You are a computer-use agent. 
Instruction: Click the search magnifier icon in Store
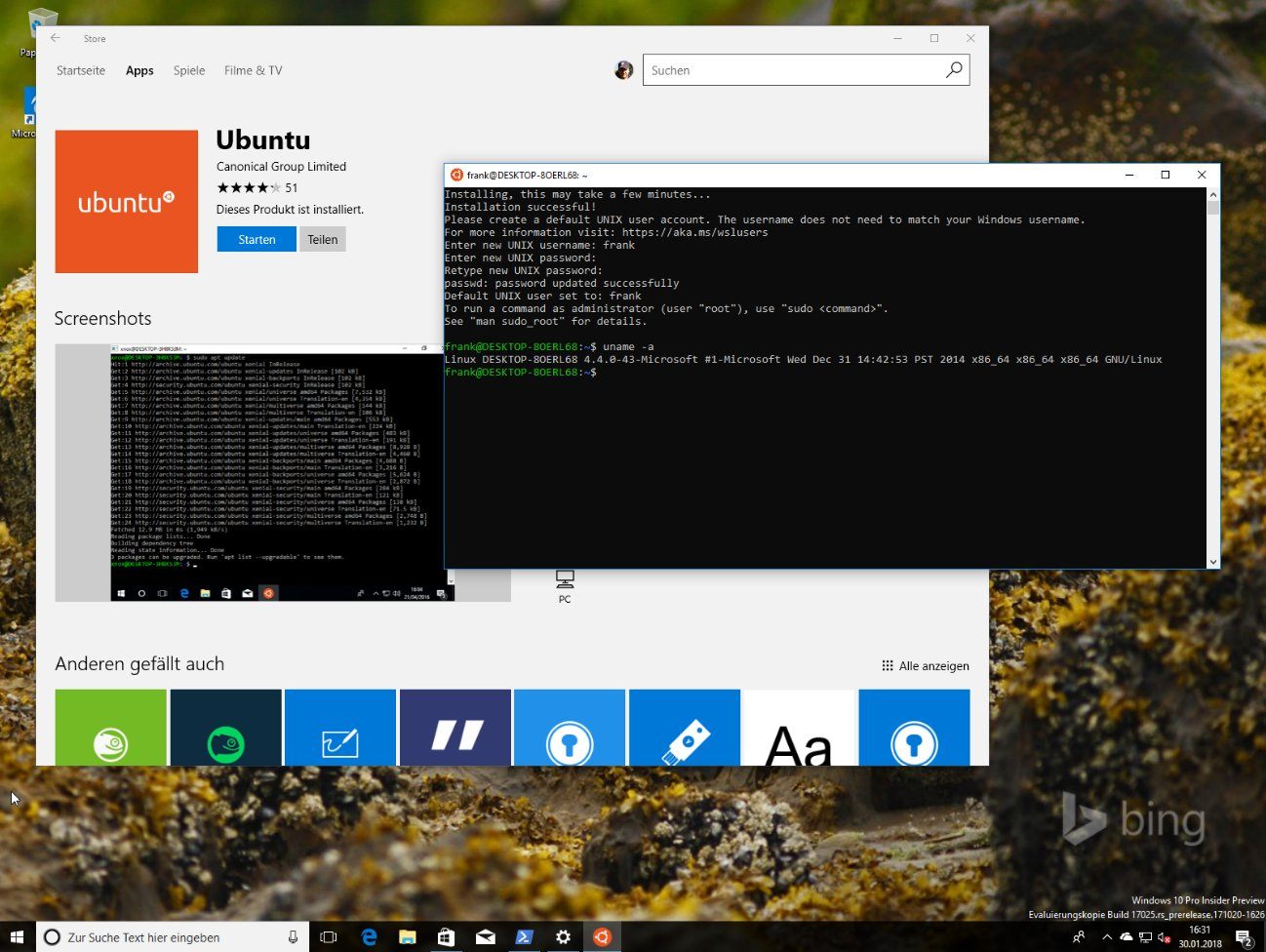click(x=954, y=69)
